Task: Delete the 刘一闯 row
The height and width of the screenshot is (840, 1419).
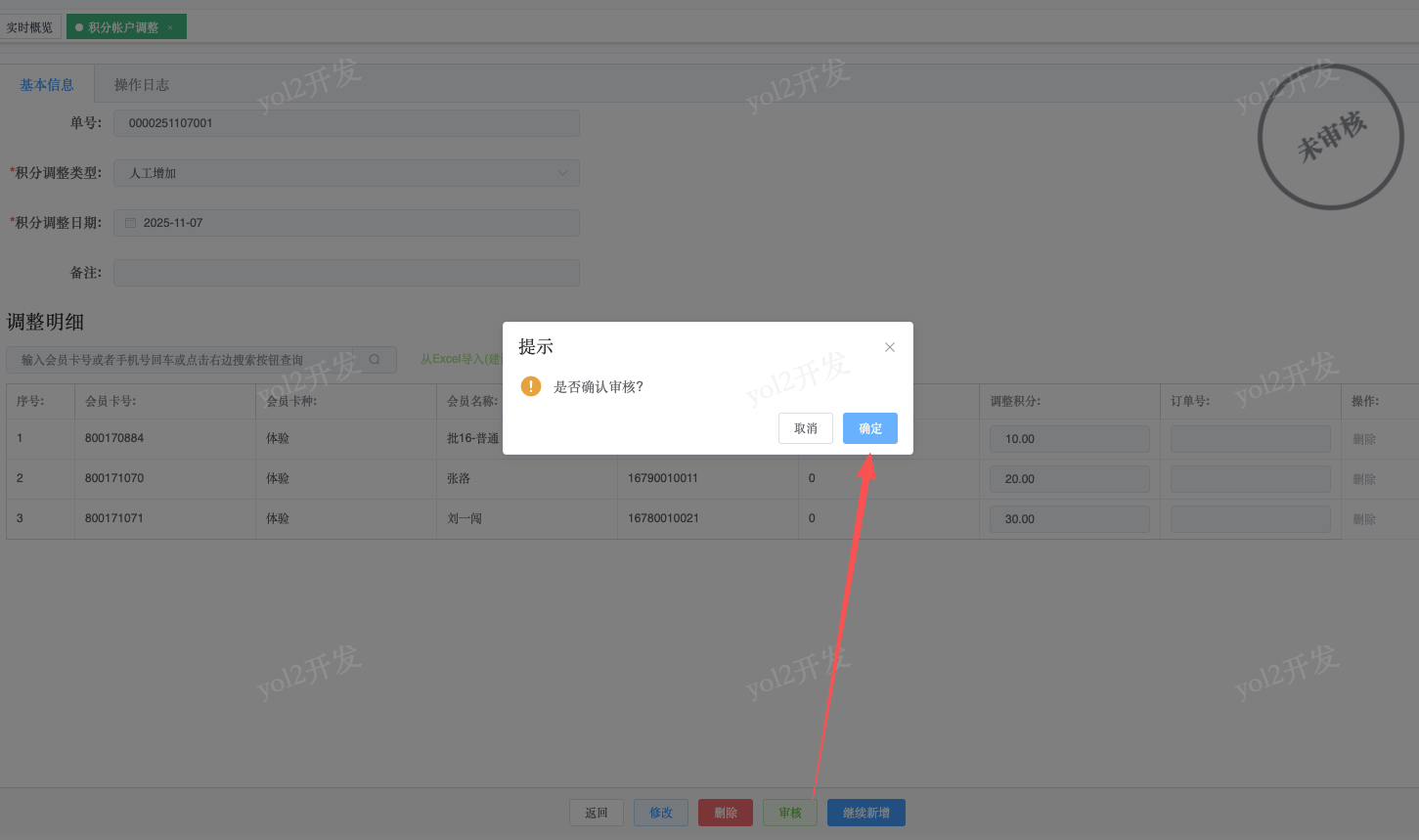Action: click(1364, 519)
